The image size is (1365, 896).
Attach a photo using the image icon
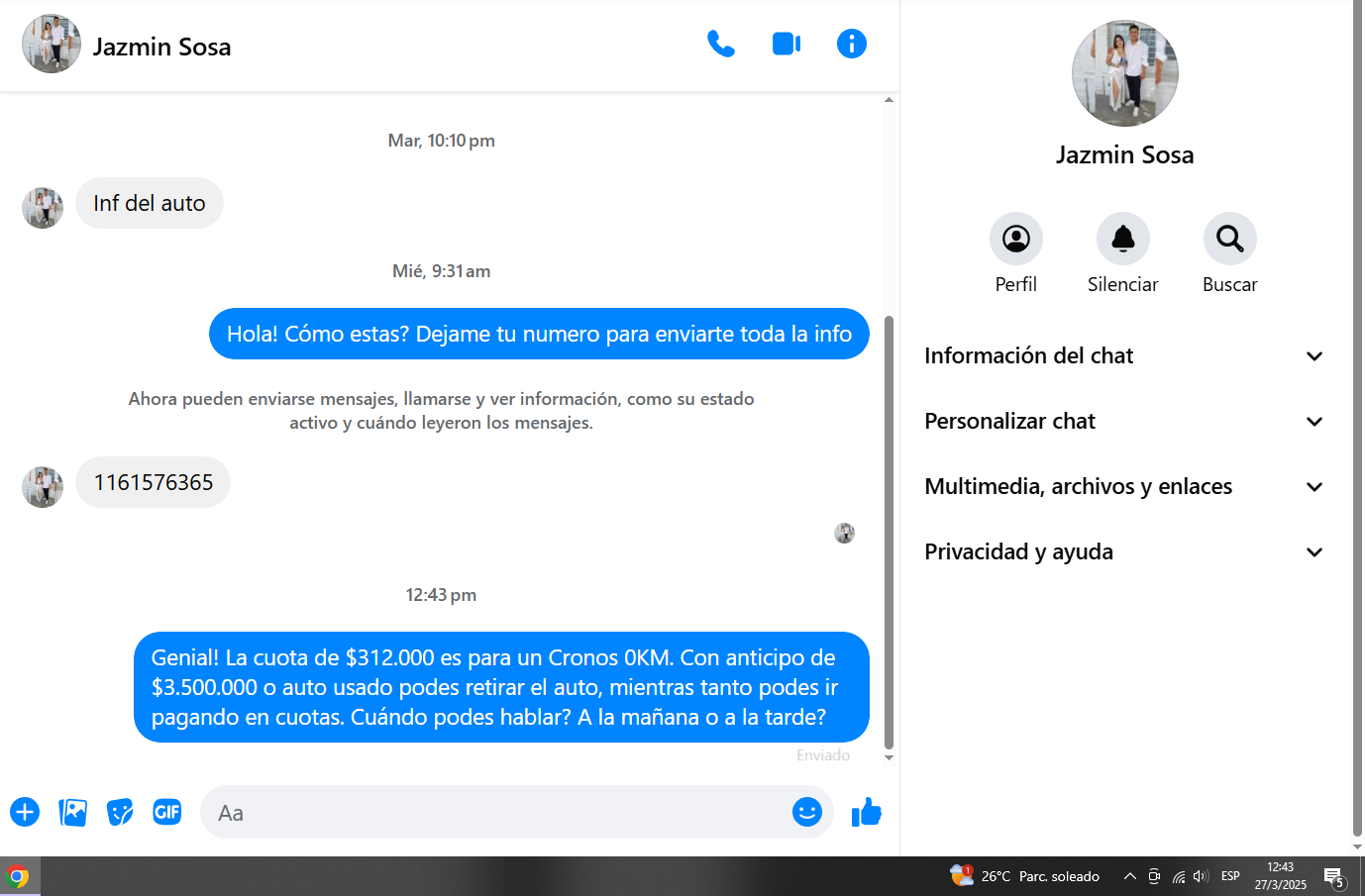pyautogui.click(x=72, y=813)
